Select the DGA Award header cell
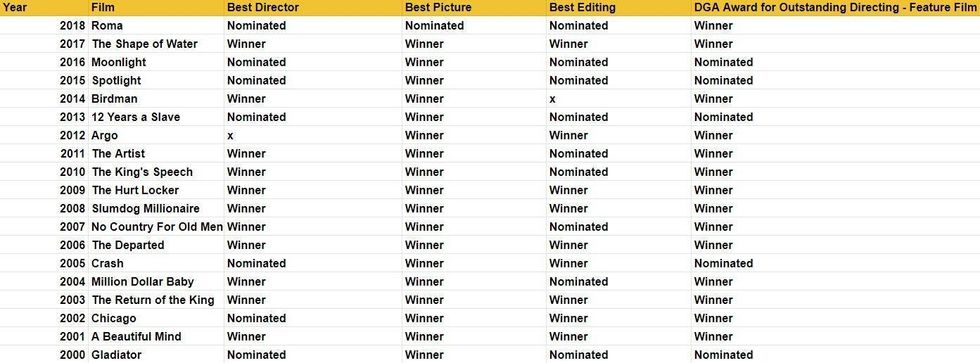980x363 pixels. pyautogui.click(x=836, y=7)
